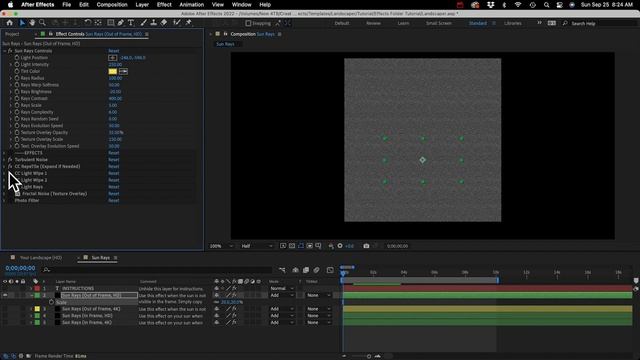Toggle Light Intensity stopwatch
This screenshot has width=640, height=360.
point(17,64)
